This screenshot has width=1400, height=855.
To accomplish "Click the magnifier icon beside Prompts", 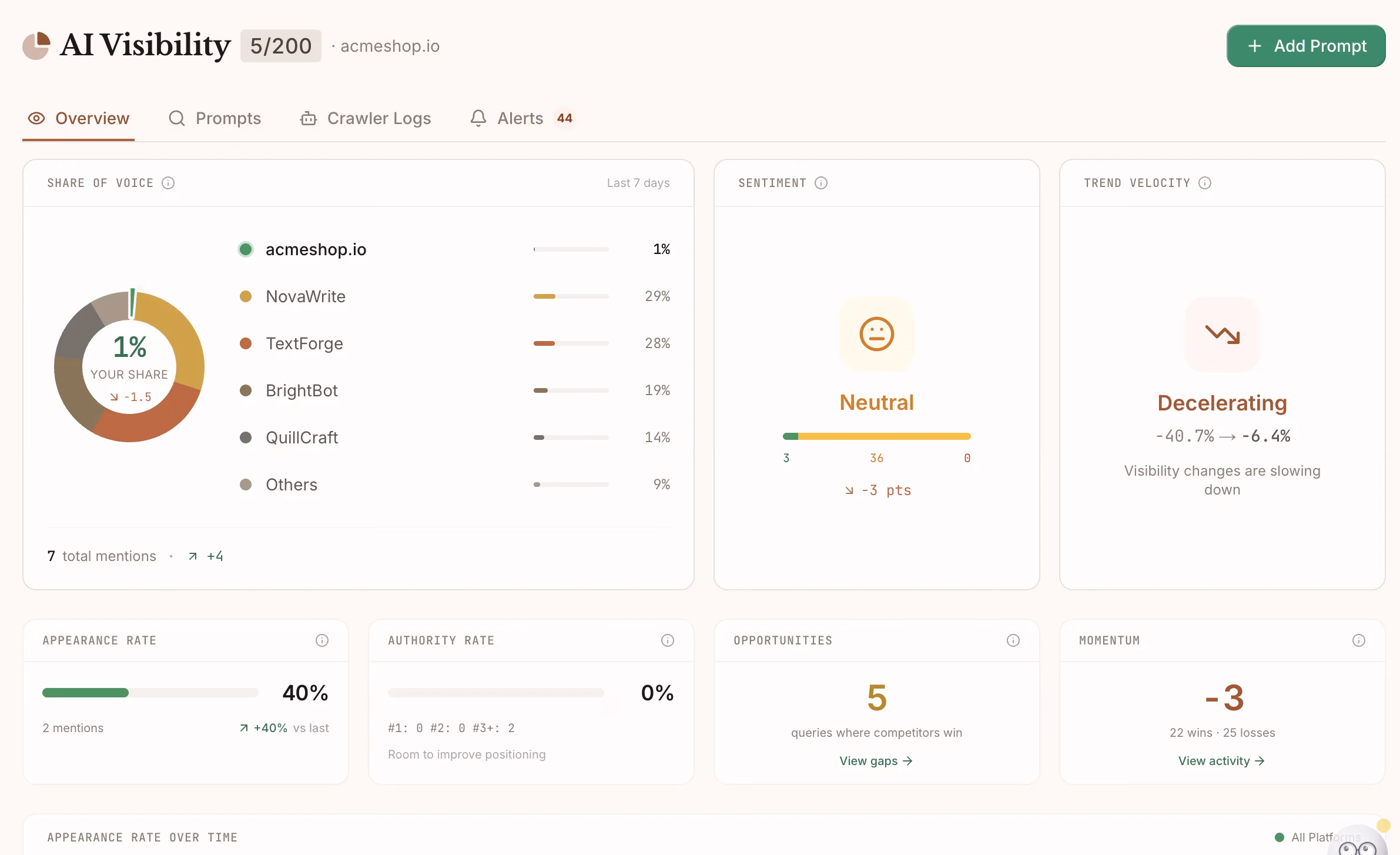I will coord(177,118).
